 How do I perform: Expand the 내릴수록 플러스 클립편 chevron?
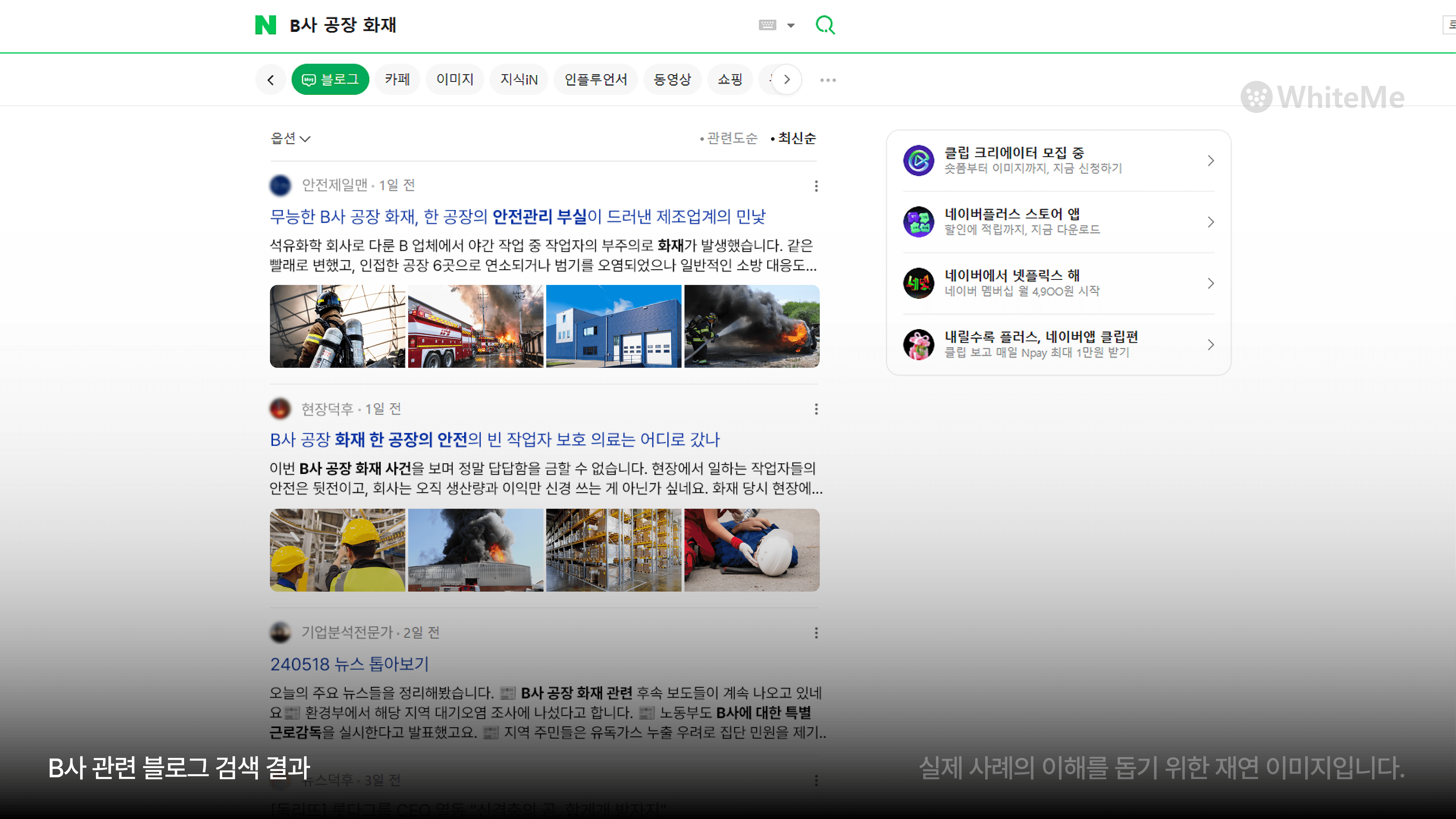tap(1211, 345)
